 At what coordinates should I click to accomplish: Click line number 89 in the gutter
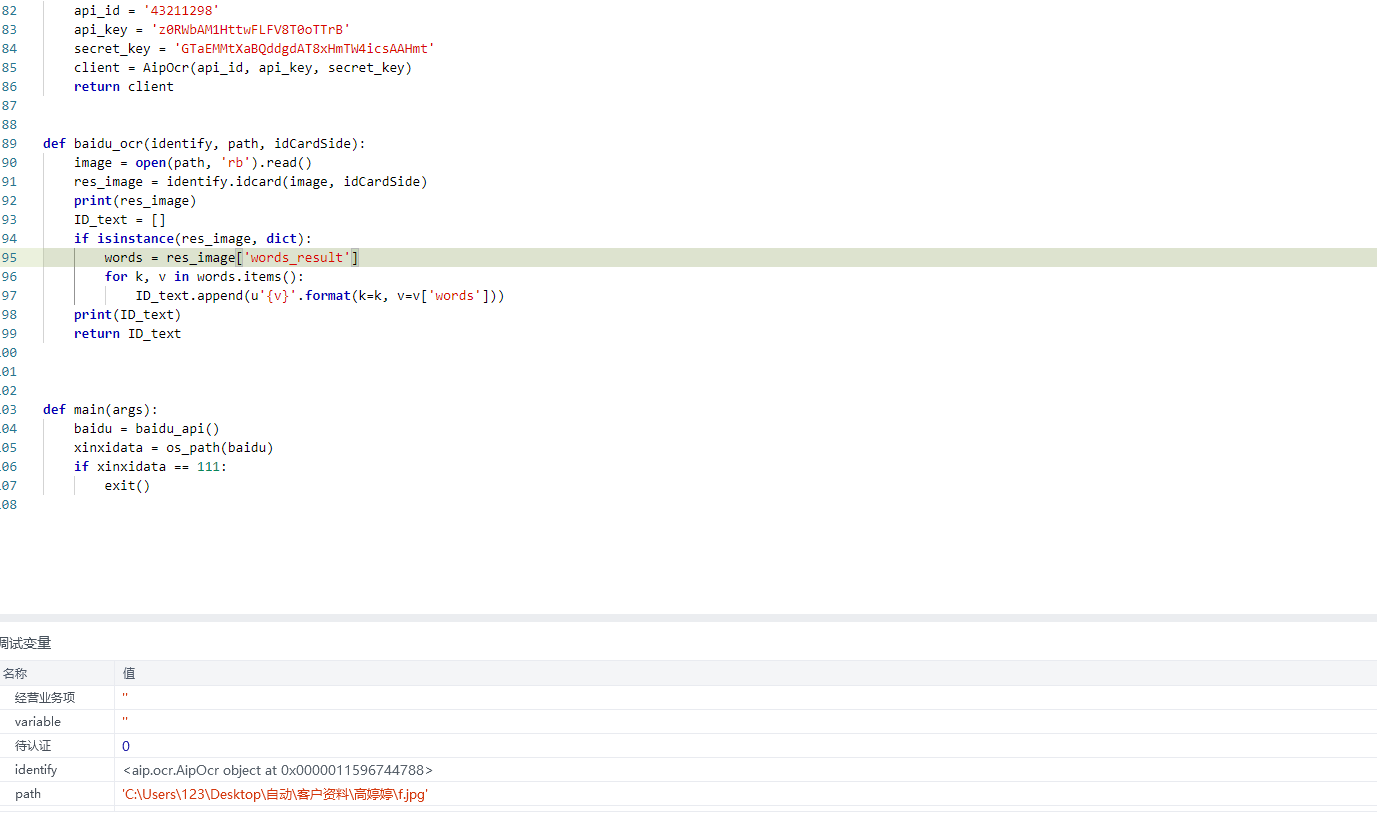tap(9, 143)
